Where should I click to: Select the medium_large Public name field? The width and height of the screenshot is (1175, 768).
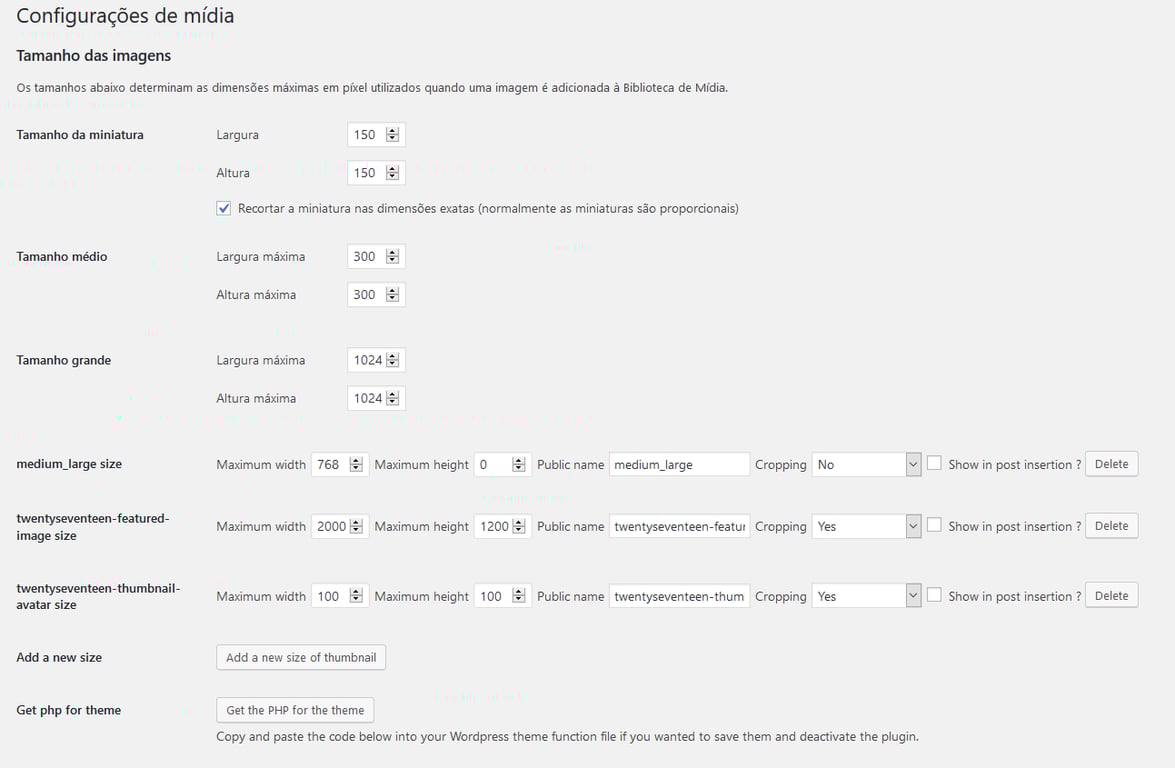tap(679, 463)
